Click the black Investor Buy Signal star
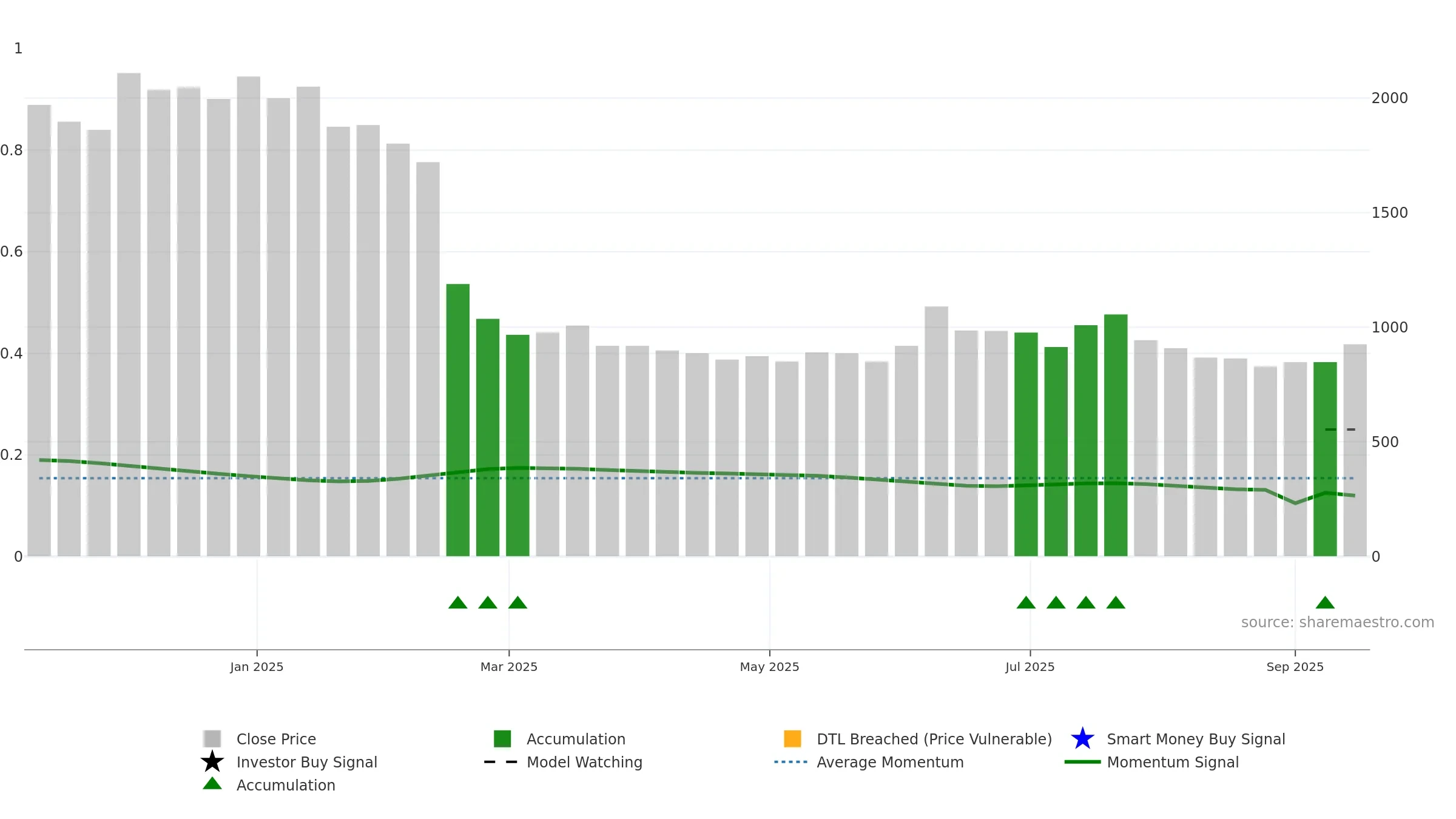The height and width of the screenshot is (819, 1456). tap(212, 762)
